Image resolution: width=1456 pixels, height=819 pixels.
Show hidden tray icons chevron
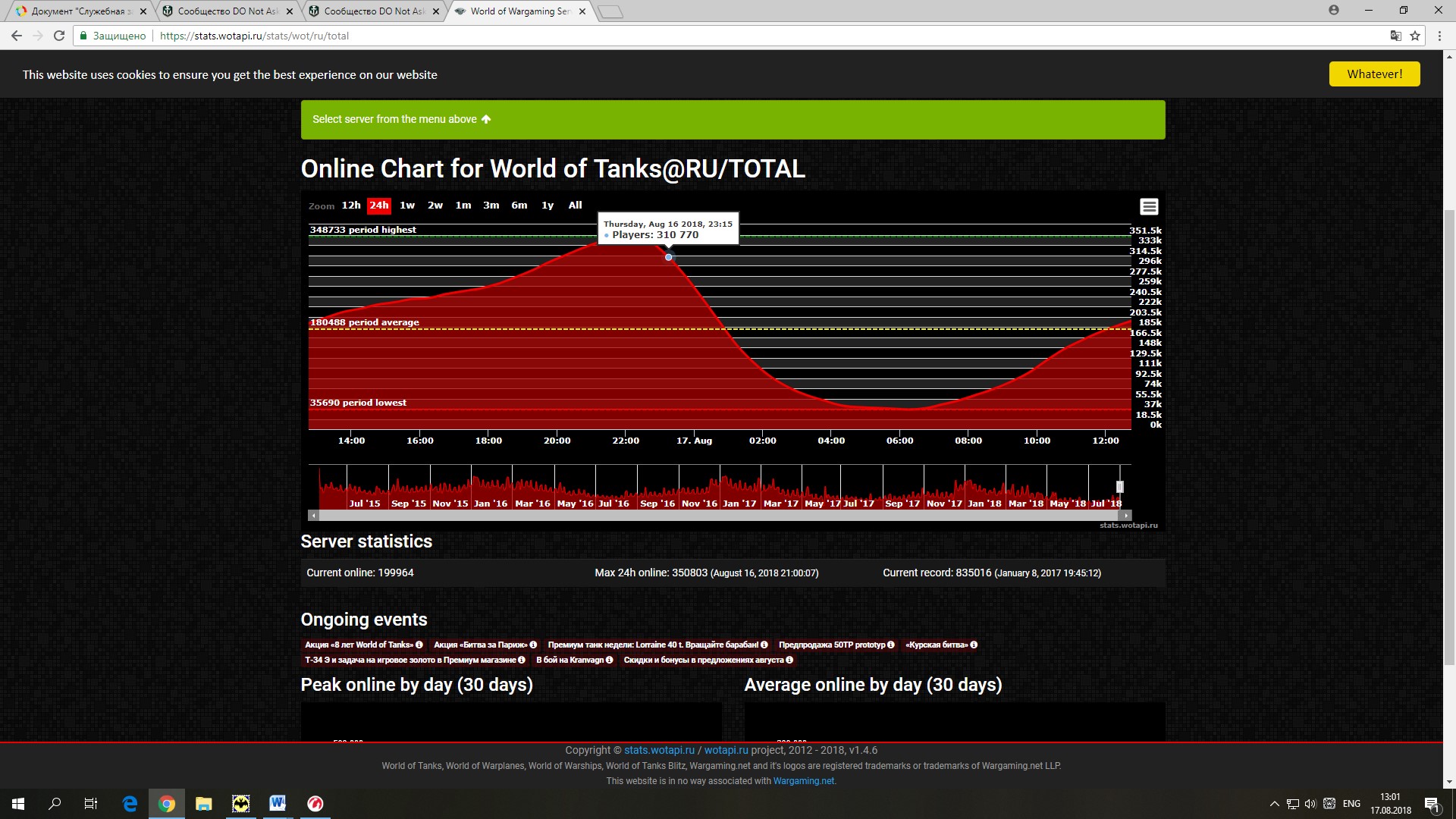pos(1274,804)
